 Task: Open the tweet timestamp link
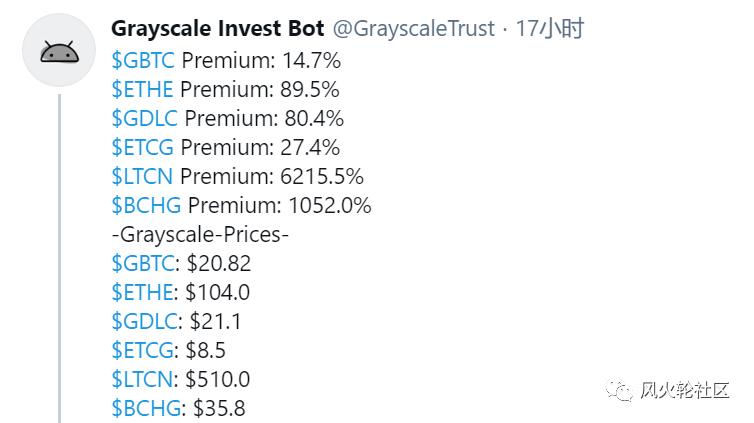point(549,29)
